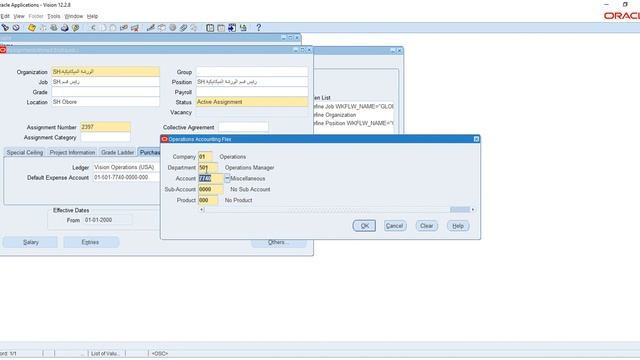Click the Ledger field Vision Operations (USA)
This screenshot has width=640, height=360.
click(x=126, y=167)
